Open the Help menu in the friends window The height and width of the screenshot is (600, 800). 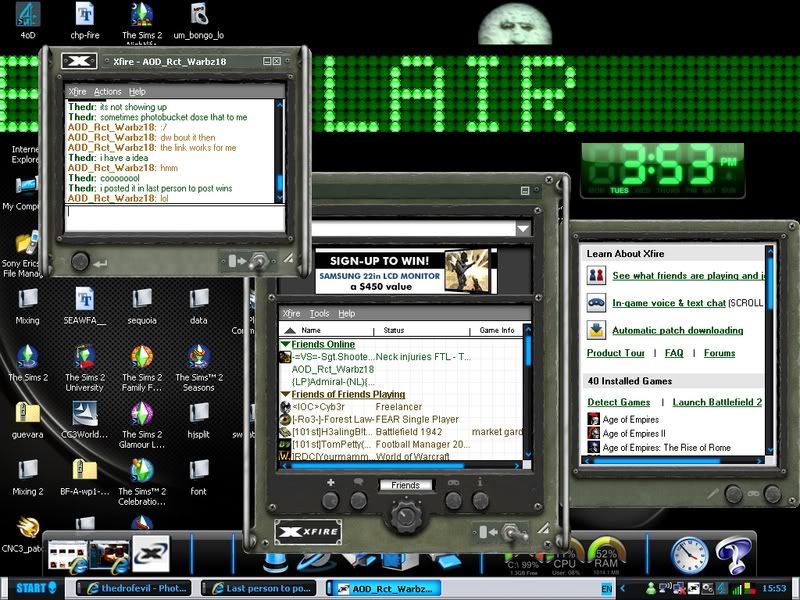pyautogui.click(x=346, y=313)
